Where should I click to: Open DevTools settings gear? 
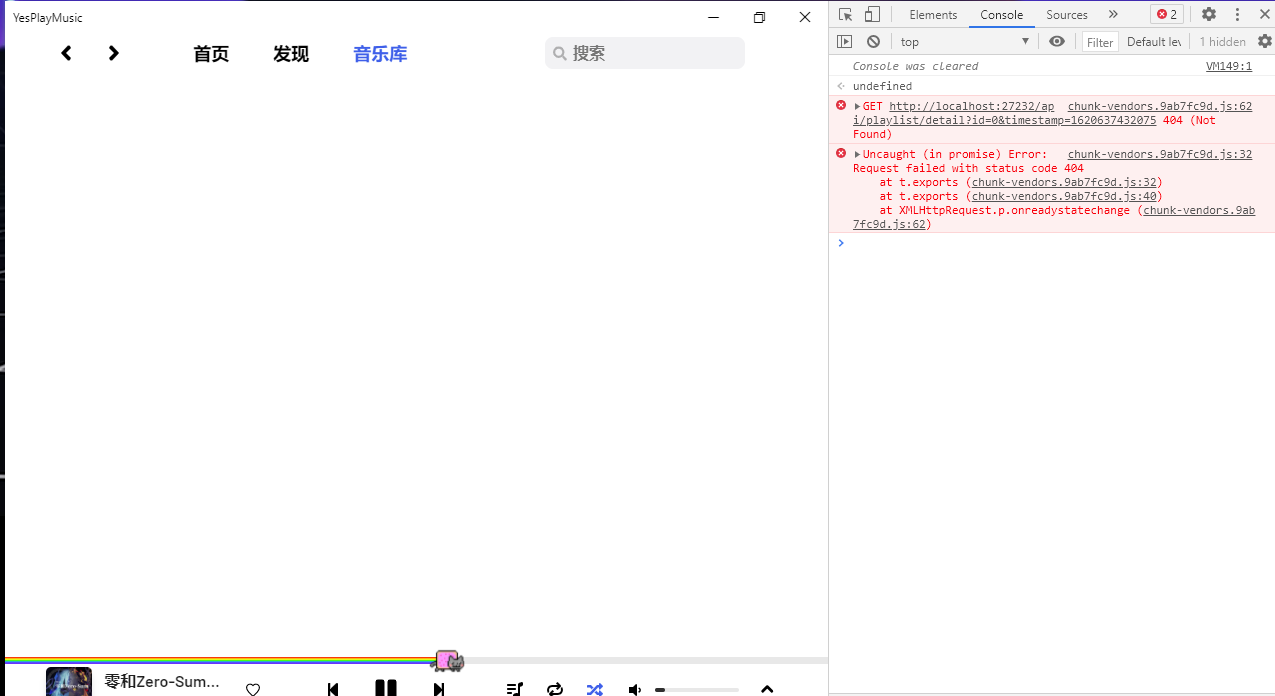(x=1209, y=14)
